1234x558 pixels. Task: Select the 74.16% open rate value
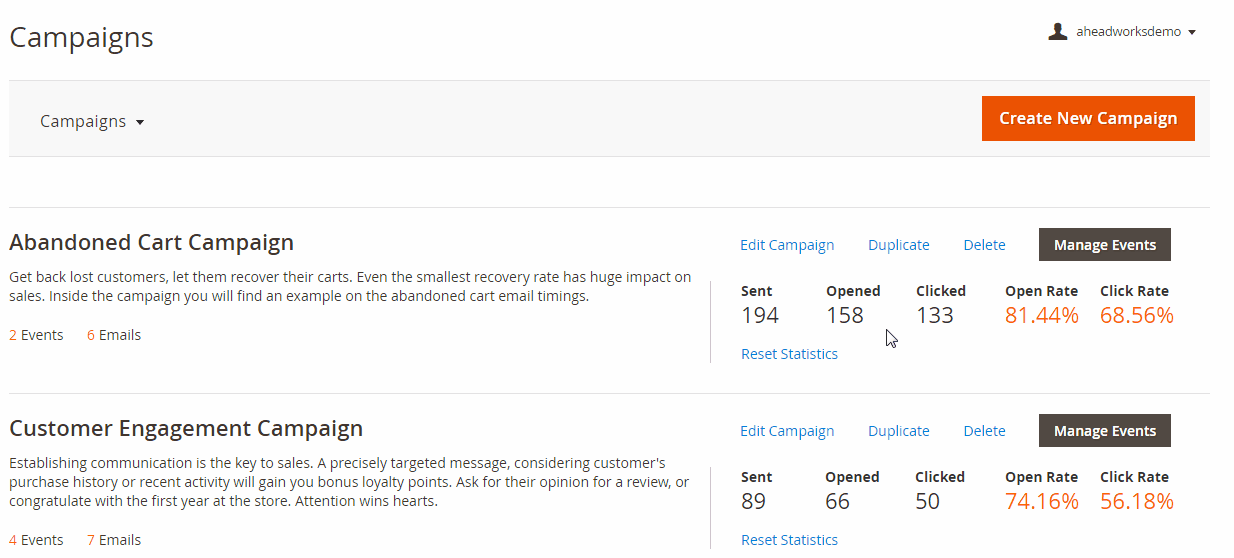(1042, 502)
